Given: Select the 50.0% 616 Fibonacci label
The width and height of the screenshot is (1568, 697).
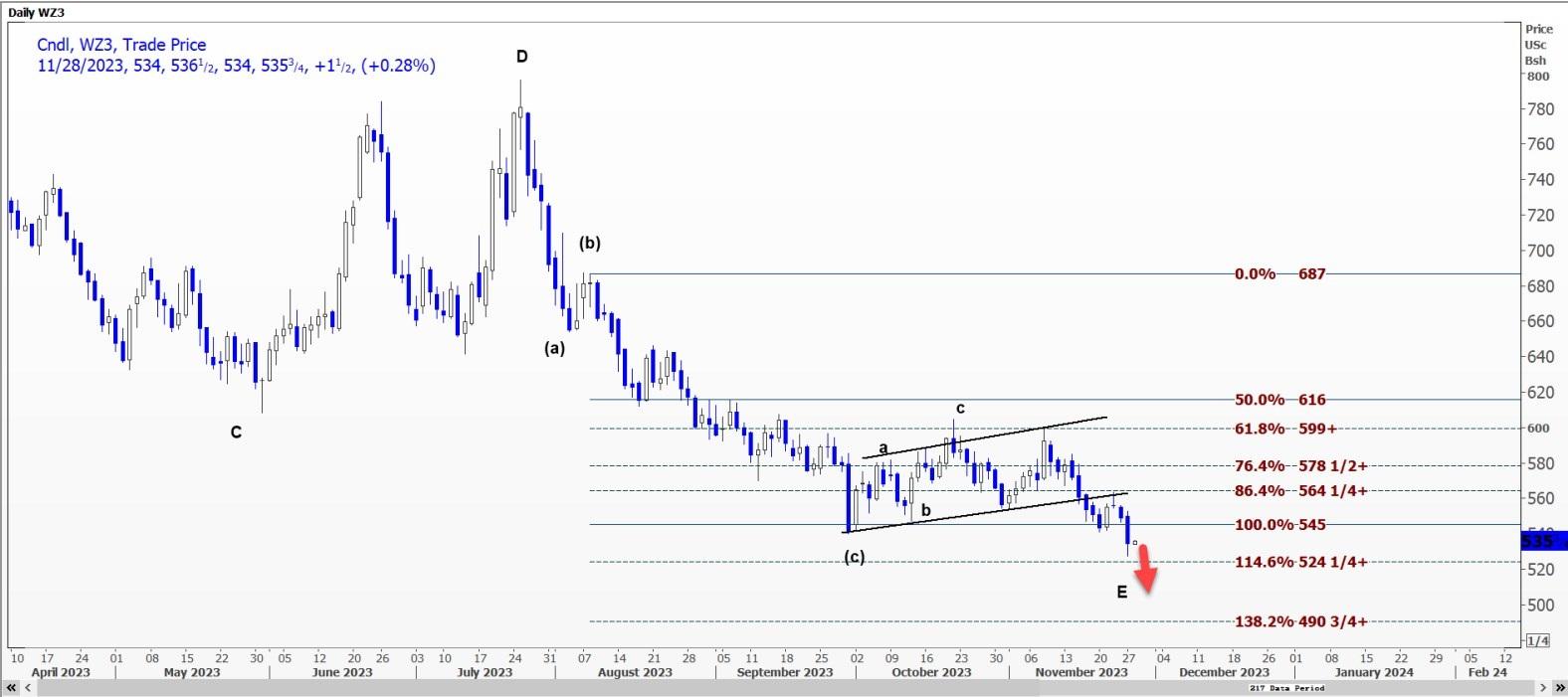Looking at the screenshot, I should tap(1279, 400).
